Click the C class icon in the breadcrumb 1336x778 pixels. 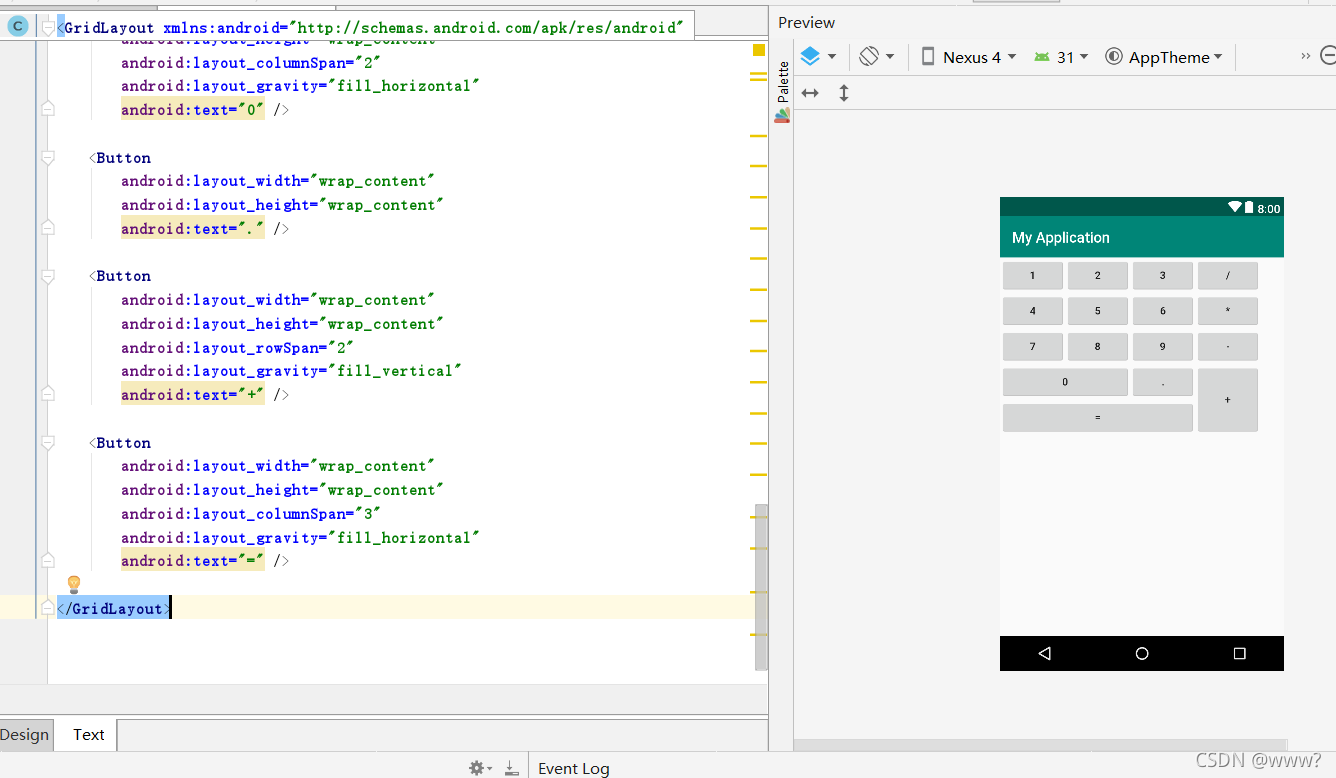point(17,27)
